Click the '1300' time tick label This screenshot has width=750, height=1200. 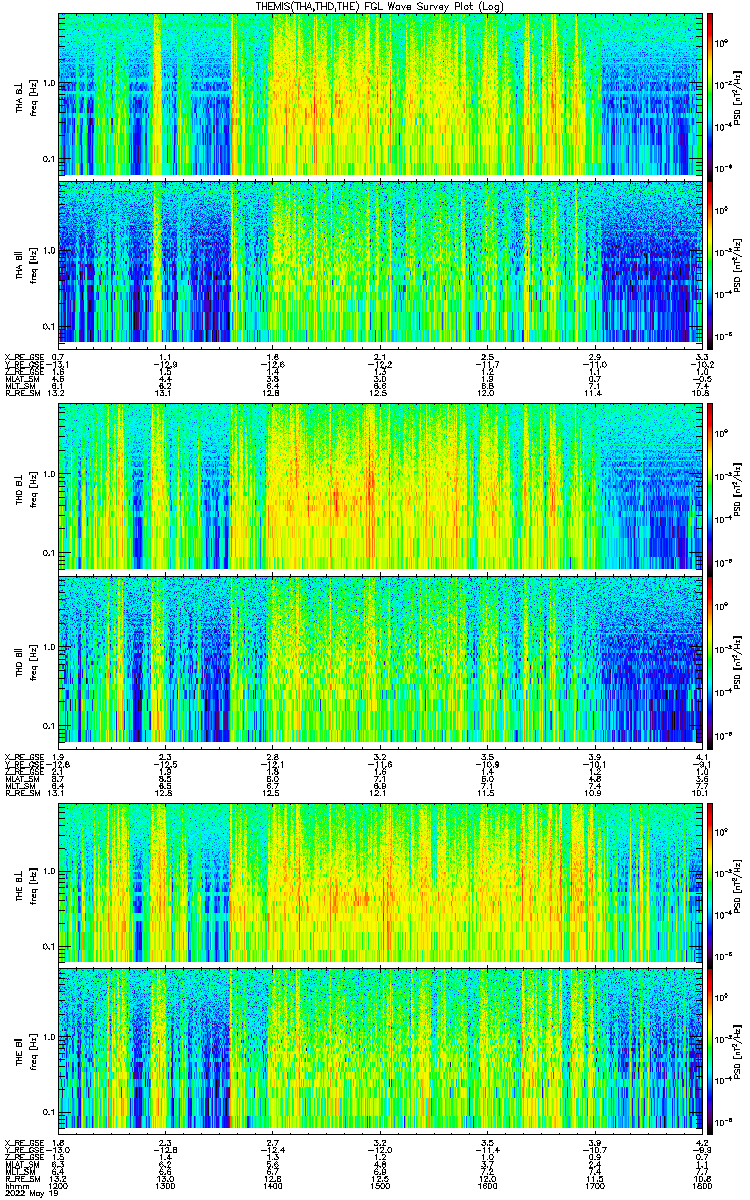[166, 1184]
